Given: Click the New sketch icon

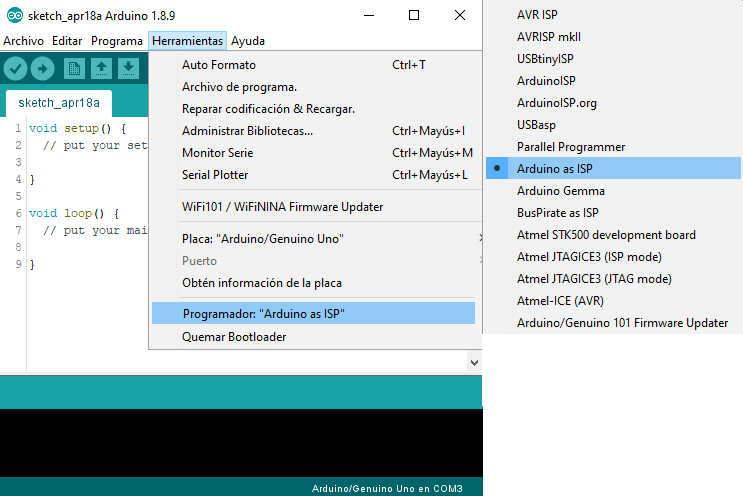Looking at the screenshot, I should 74,68.
